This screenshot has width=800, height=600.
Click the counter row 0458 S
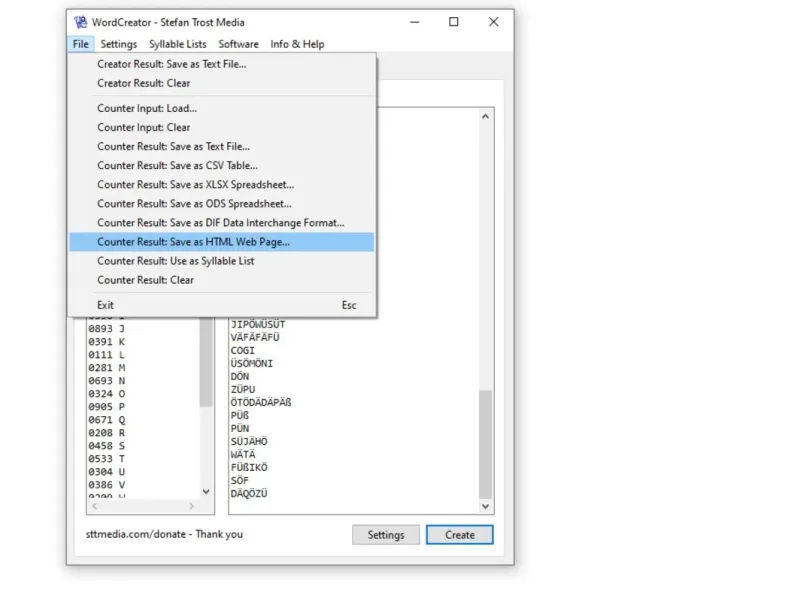click(x=107, y=446)
